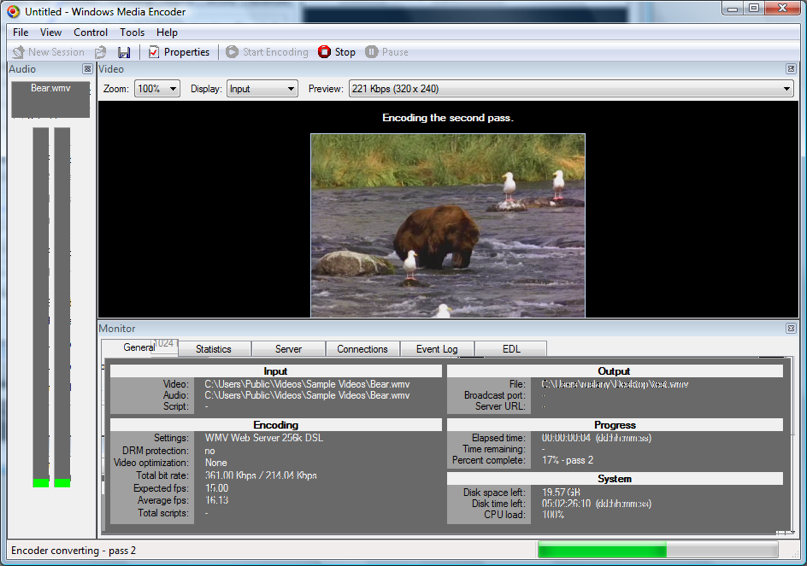807x566 pixels.
Task: Click the Progress section header
Action: point(615,425)
